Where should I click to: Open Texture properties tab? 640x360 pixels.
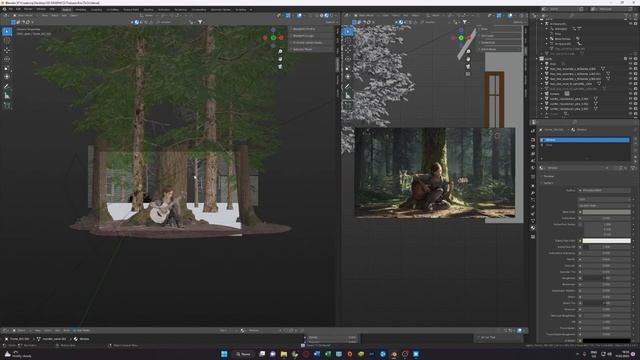click(x=533, y=236)
